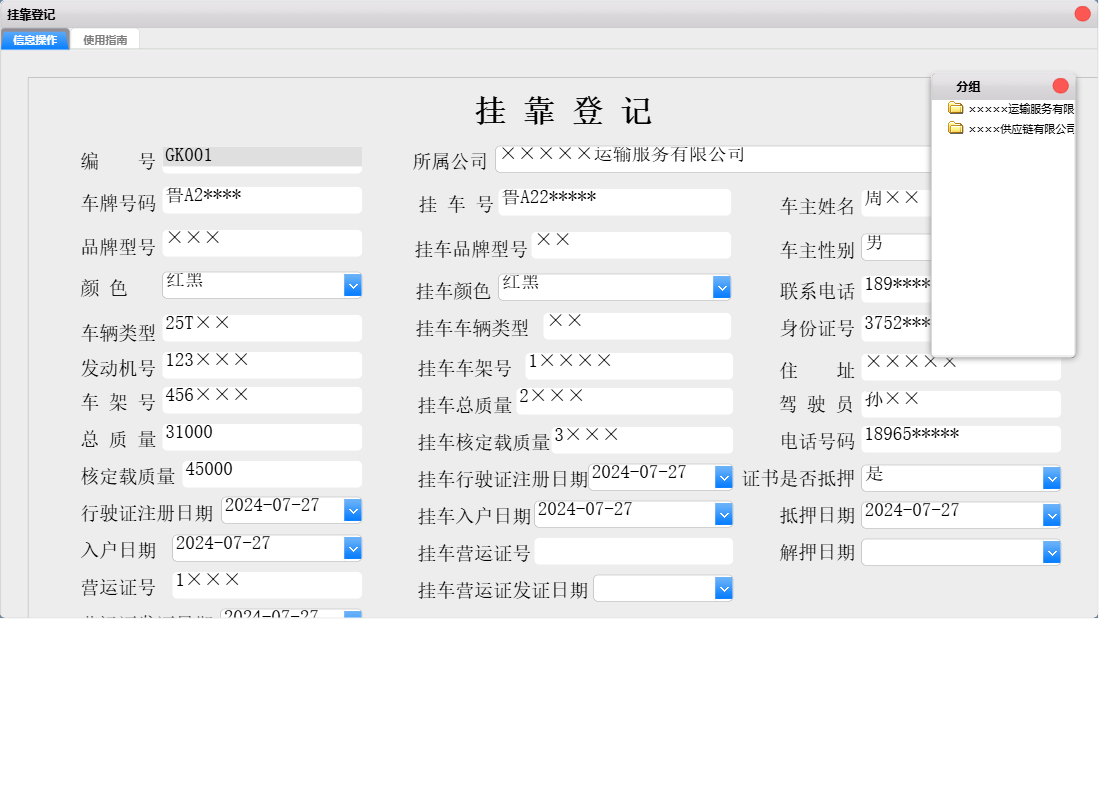
Task: Open the 解押日期 date picker
Action: [1051, 551]
